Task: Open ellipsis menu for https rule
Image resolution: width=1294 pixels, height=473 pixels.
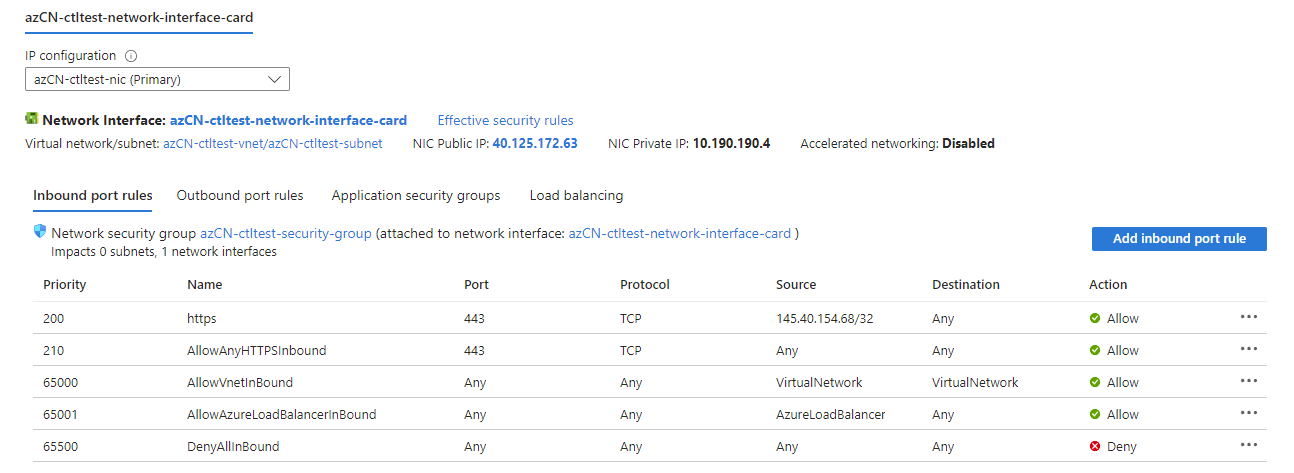Action: point(1248,317)
